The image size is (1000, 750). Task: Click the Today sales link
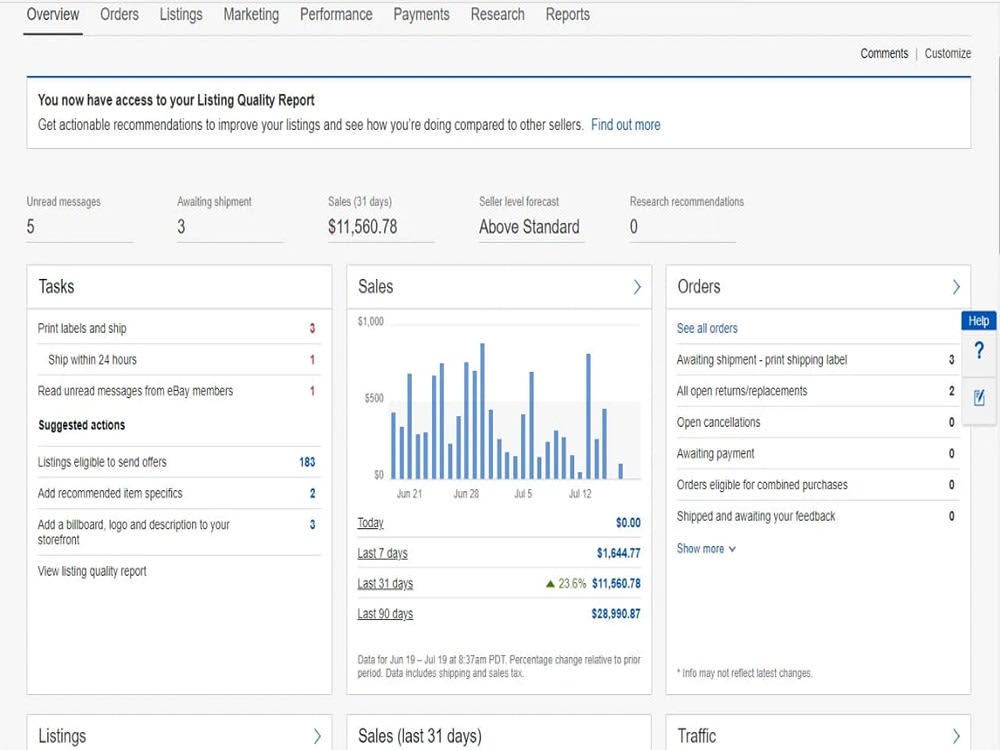370,523
